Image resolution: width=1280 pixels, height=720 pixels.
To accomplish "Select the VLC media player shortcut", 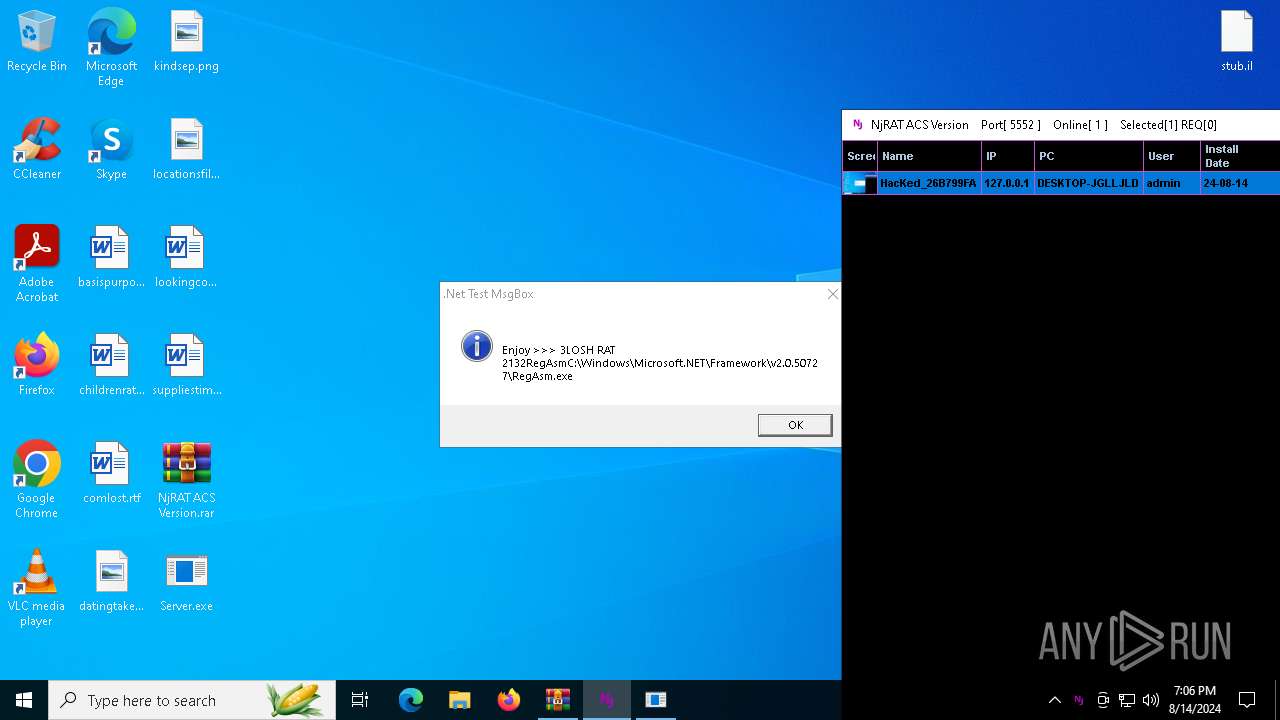I will [37, 588].
